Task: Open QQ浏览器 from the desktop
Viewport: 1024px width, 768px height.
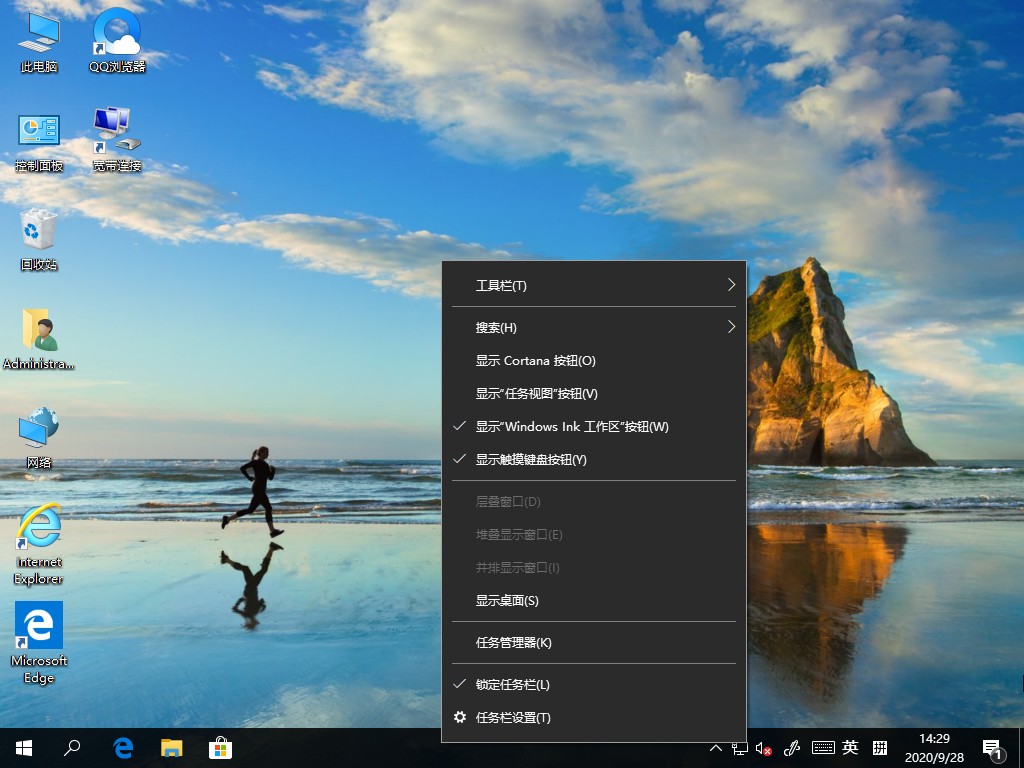Action: [x=117, y=40]
